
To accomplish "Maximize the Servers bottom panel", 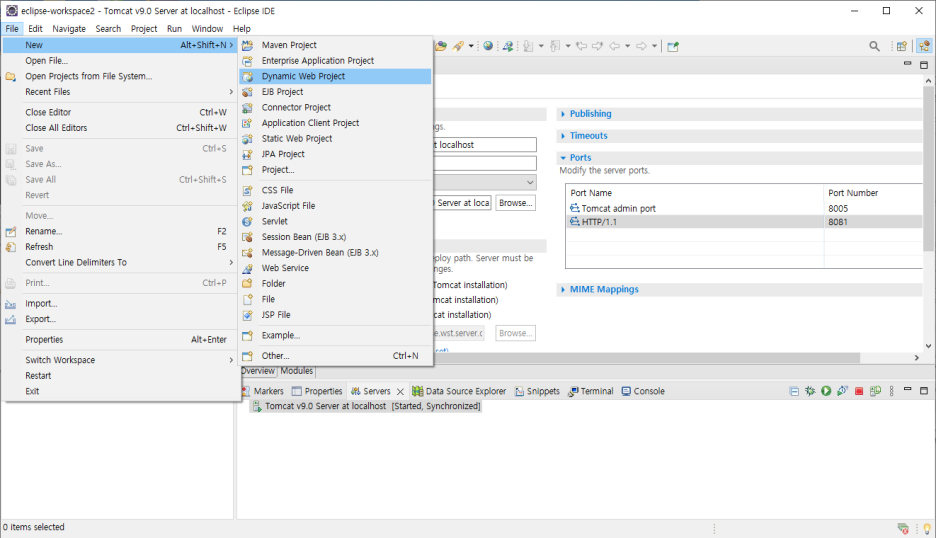I will [x=924, y=391].
